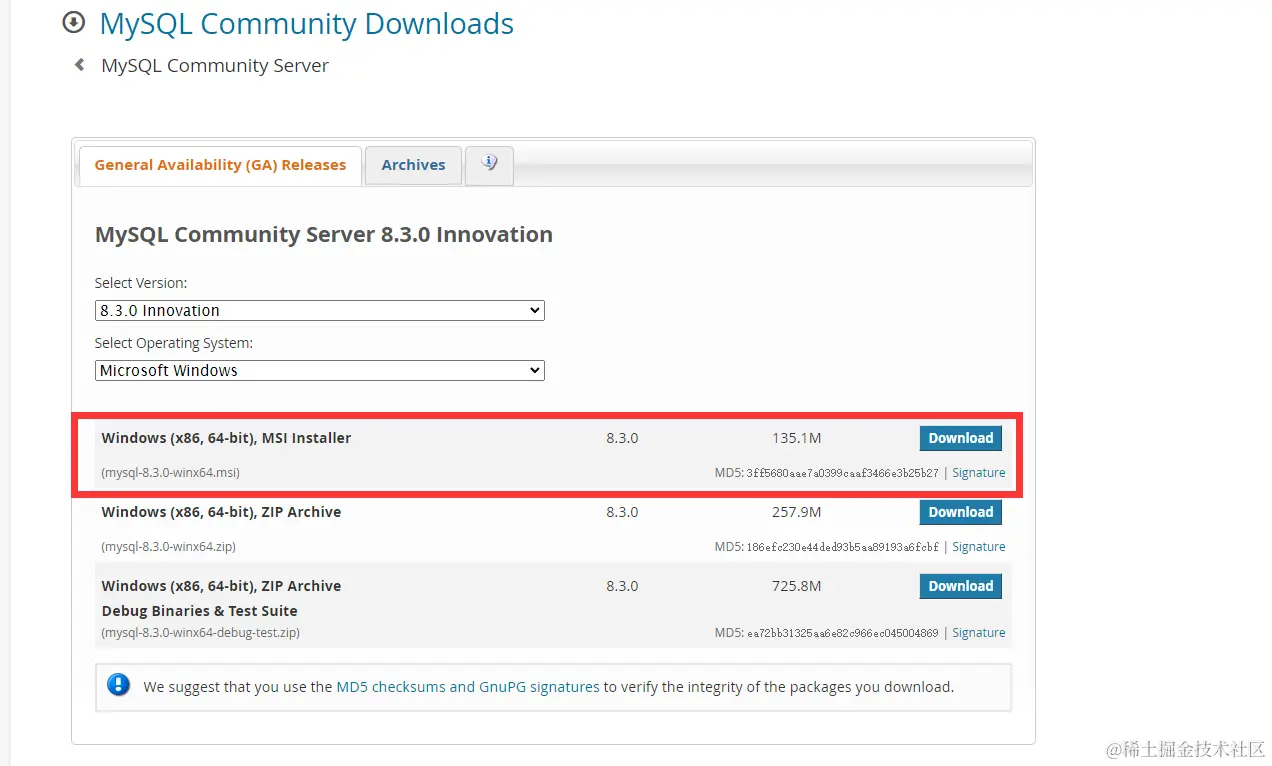1272x766 pixels.
Task: Download the 257.9M ZIP Archive
Action: (960, 512)
